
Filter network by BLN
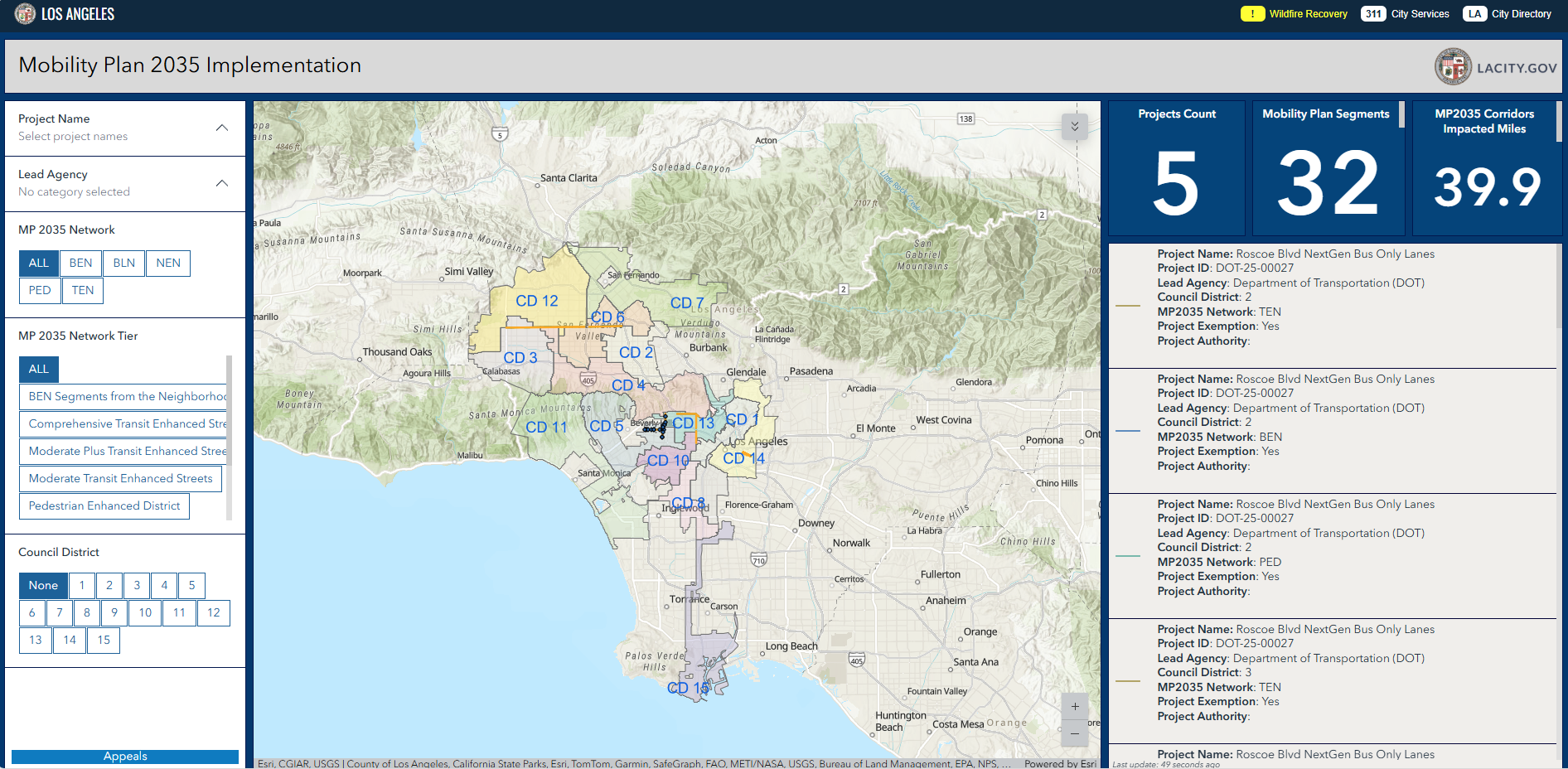pos(124,264)
